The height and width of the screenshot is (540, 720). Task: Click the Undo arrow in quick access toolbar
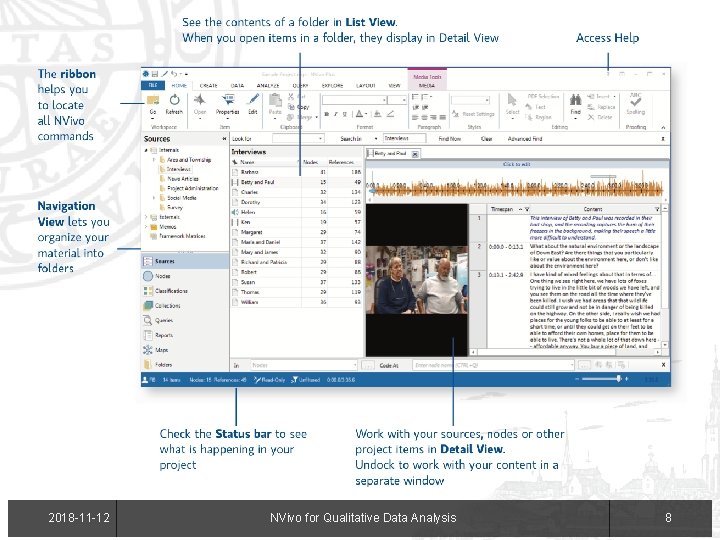[x=174, y=73]
